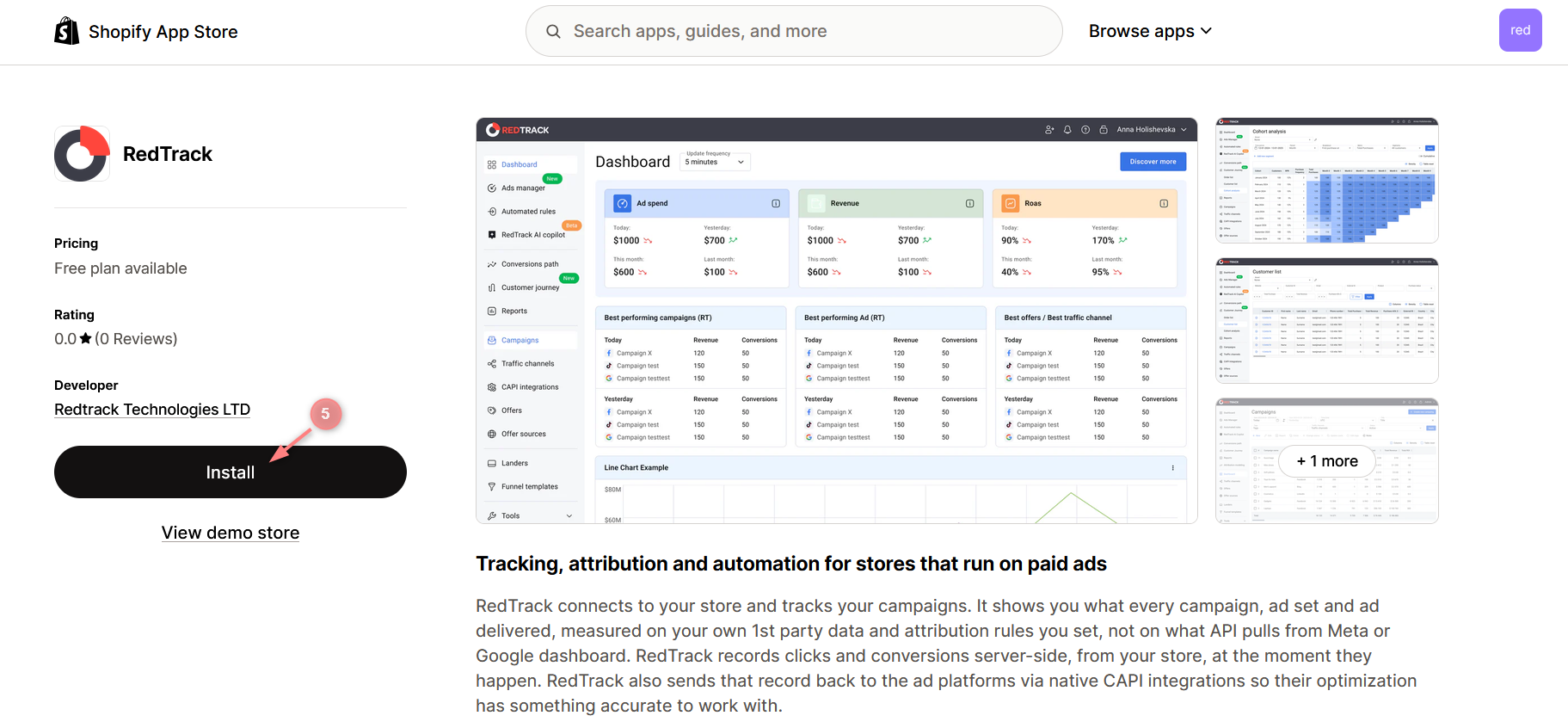Click the Traffic channels icon in the preview sidebar
The width and height of the screenshot is (1568, 728).
point(492,364)
